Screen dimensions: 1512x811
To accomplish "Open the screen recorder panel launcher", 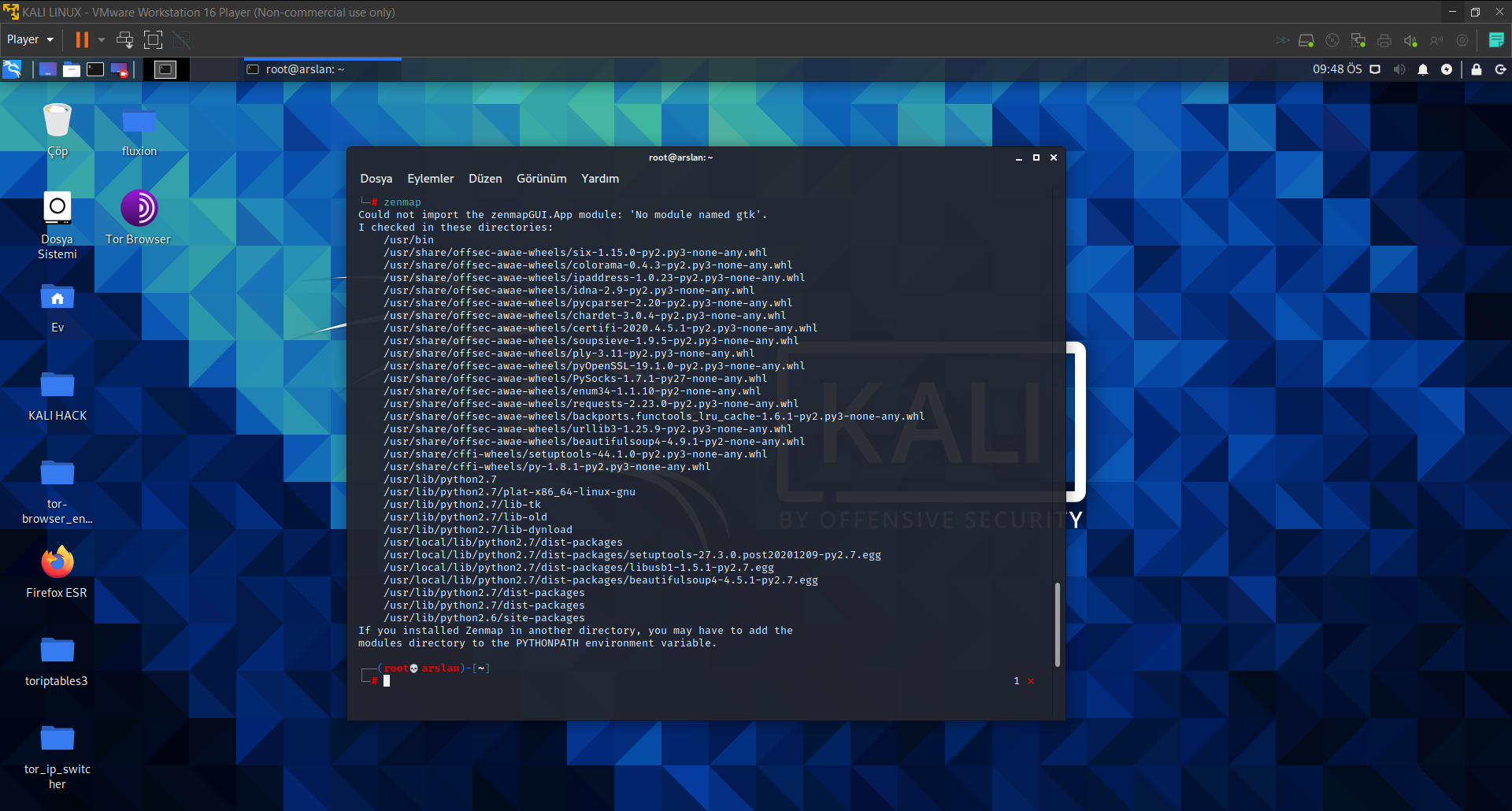I will 119,69.
